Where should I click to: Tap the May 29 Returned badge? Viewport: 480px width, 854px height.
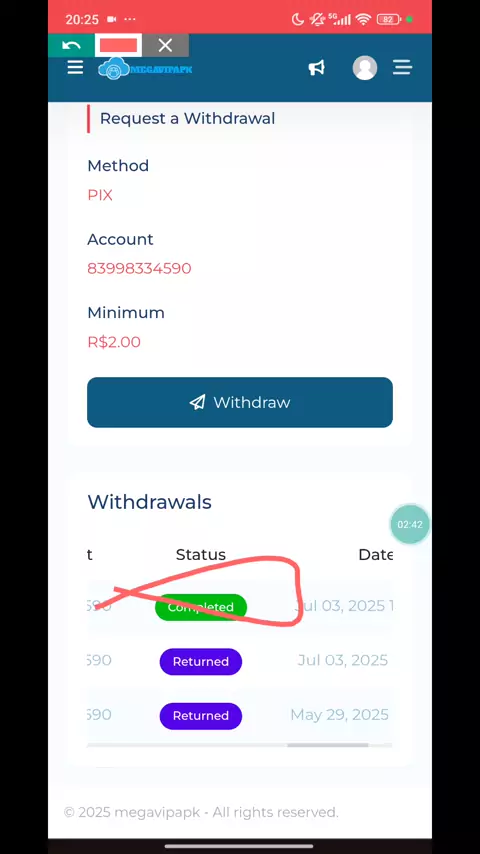point(200,716)
